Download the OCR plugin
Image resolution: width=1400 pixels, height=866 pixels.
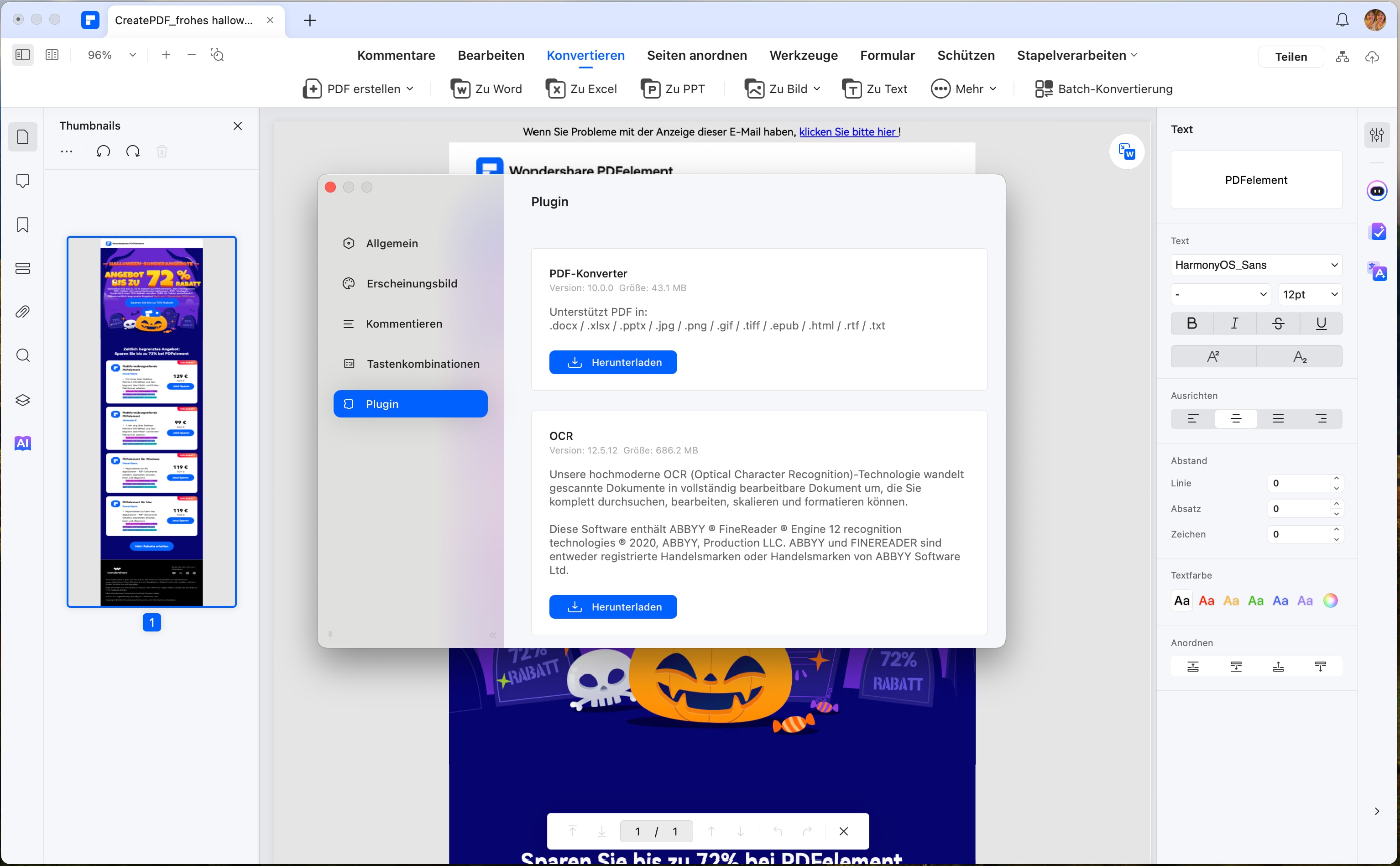click(613, 607)
